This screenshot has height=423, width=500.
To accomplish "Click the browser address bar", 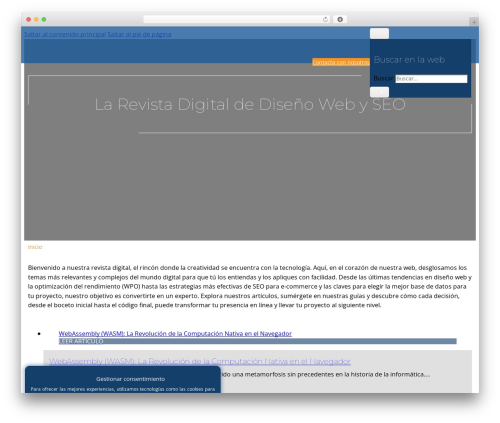I will [x=236, y=19].
